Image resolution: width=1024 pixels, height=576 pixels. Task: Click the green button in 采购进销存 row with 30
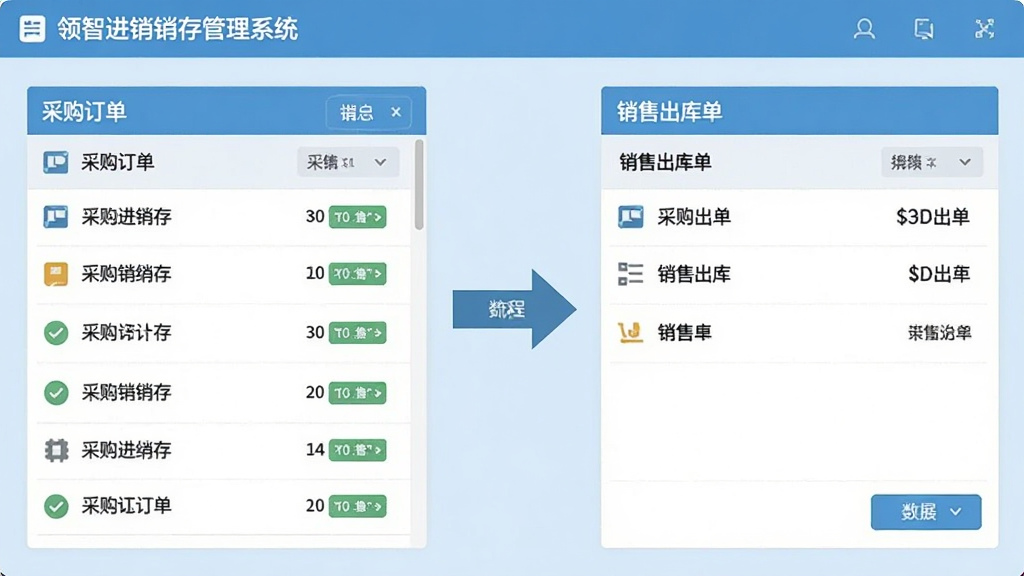(357, 217)
